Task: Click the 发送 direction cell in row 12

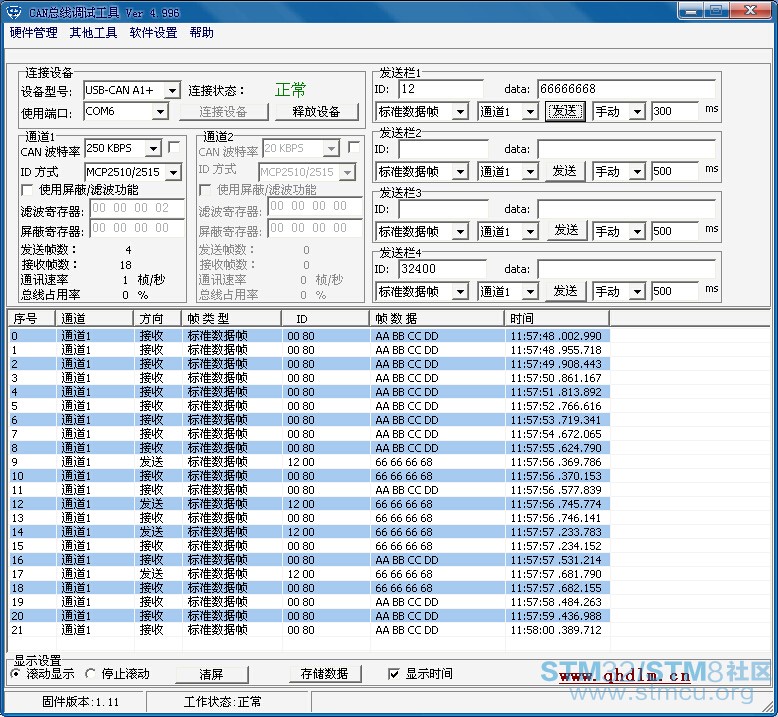Action: point(151,504)
